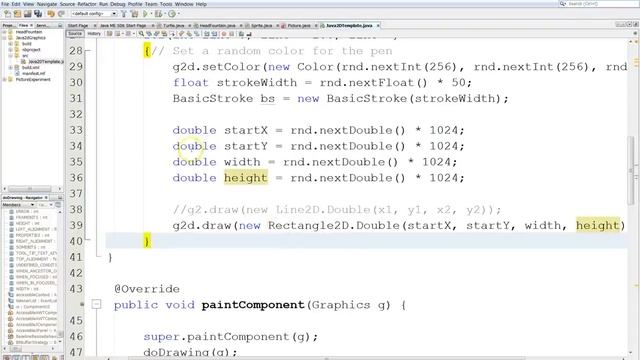Click 'paintComponent' method name in editor

point(253,305)
